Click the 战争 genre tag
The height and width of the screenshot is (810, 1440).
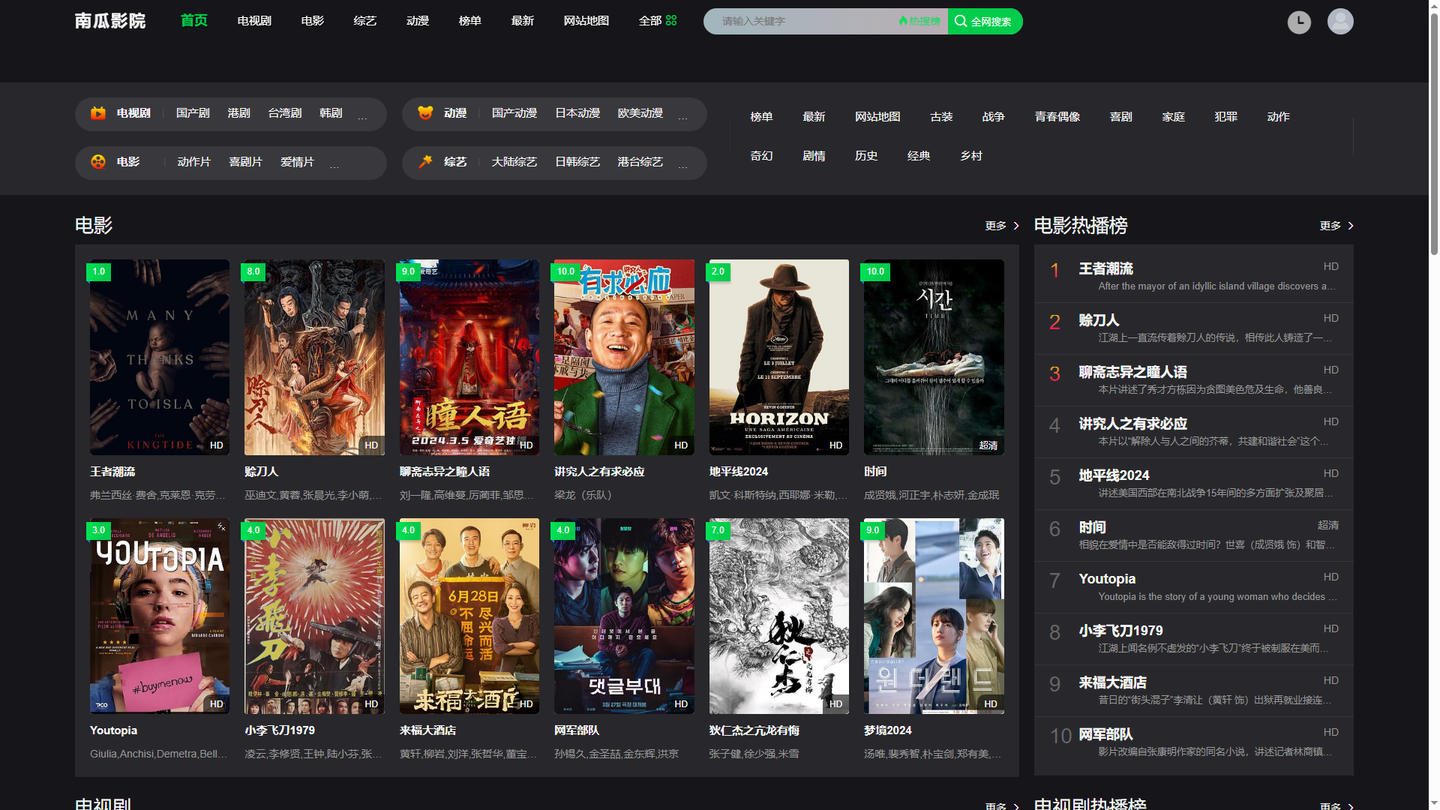click(x=994, y=117)
